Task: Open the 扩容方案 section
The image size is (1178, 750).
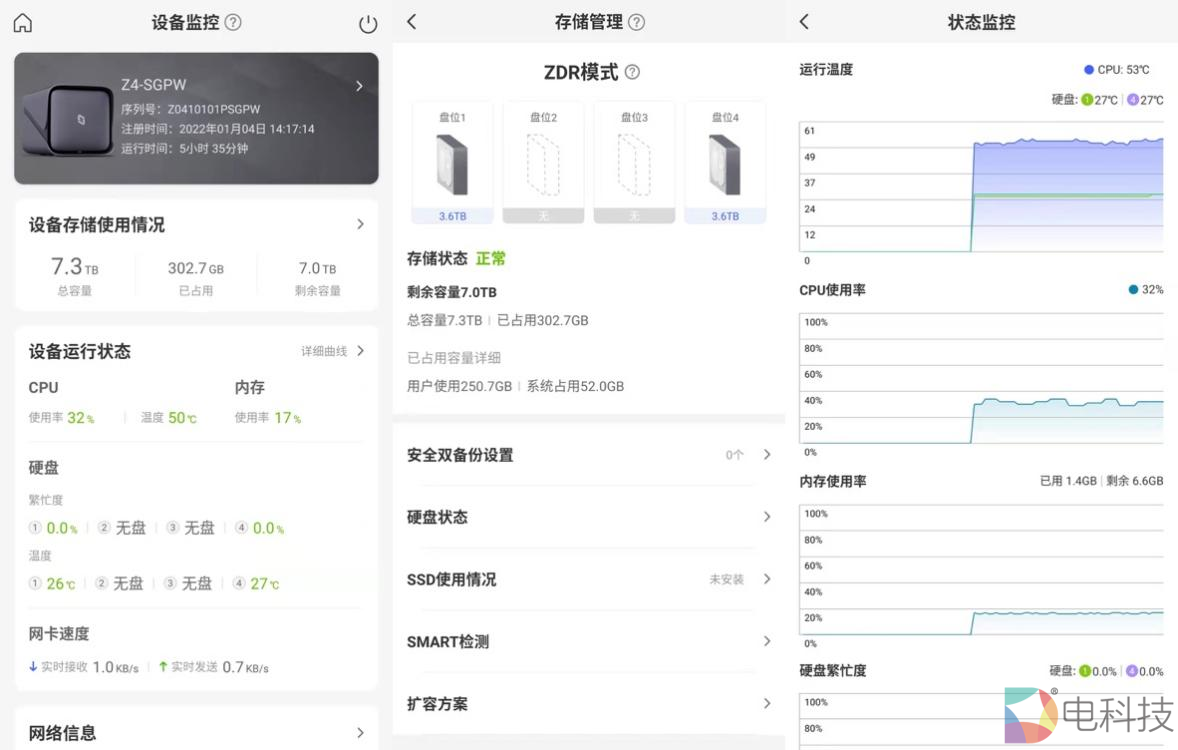Action: [590, 703]
